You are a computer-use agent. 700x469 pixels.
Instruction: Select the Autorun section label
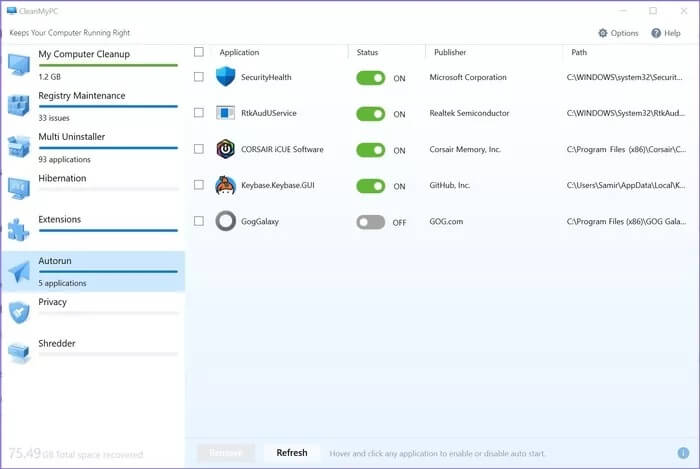coord(54,261)
